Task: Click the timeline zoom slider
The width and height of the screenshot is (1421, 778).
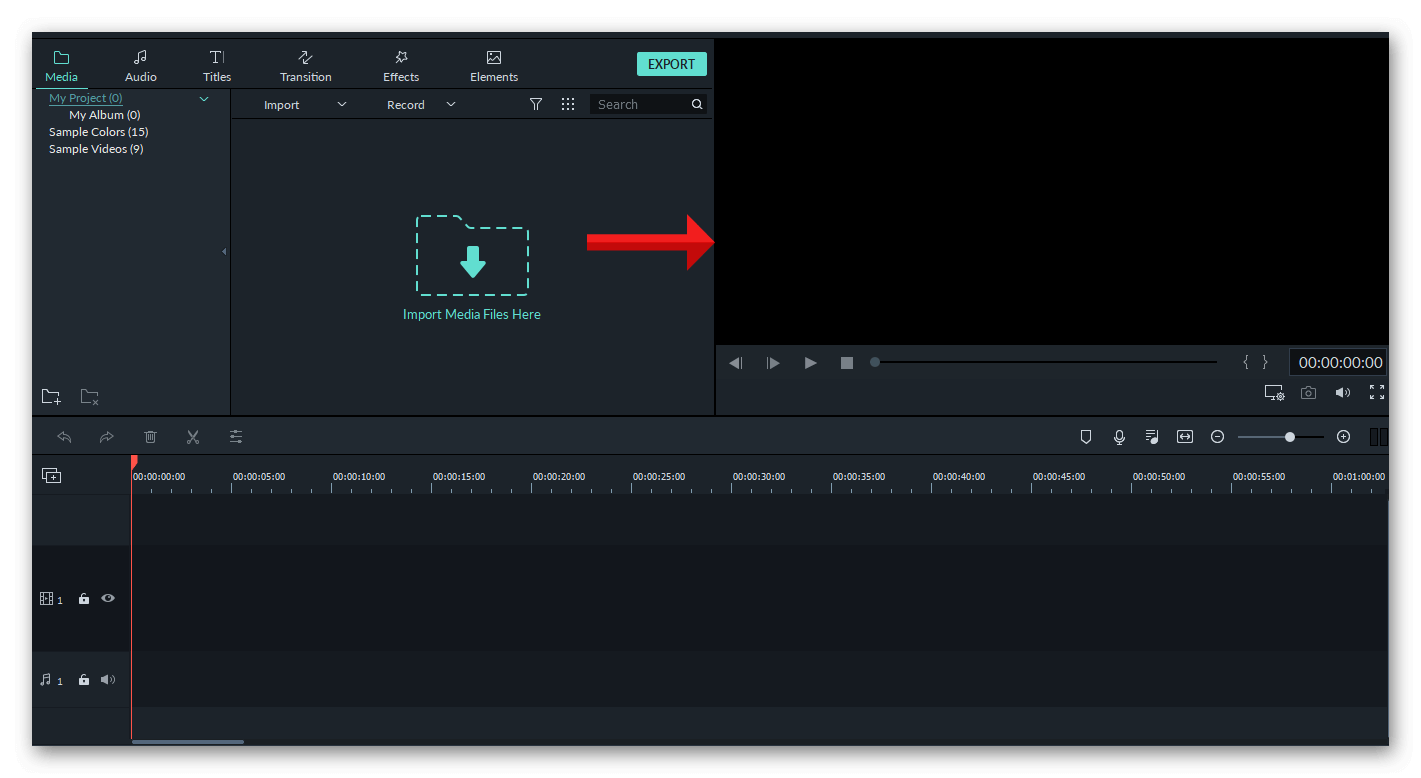Action: tap(1281, 437)
